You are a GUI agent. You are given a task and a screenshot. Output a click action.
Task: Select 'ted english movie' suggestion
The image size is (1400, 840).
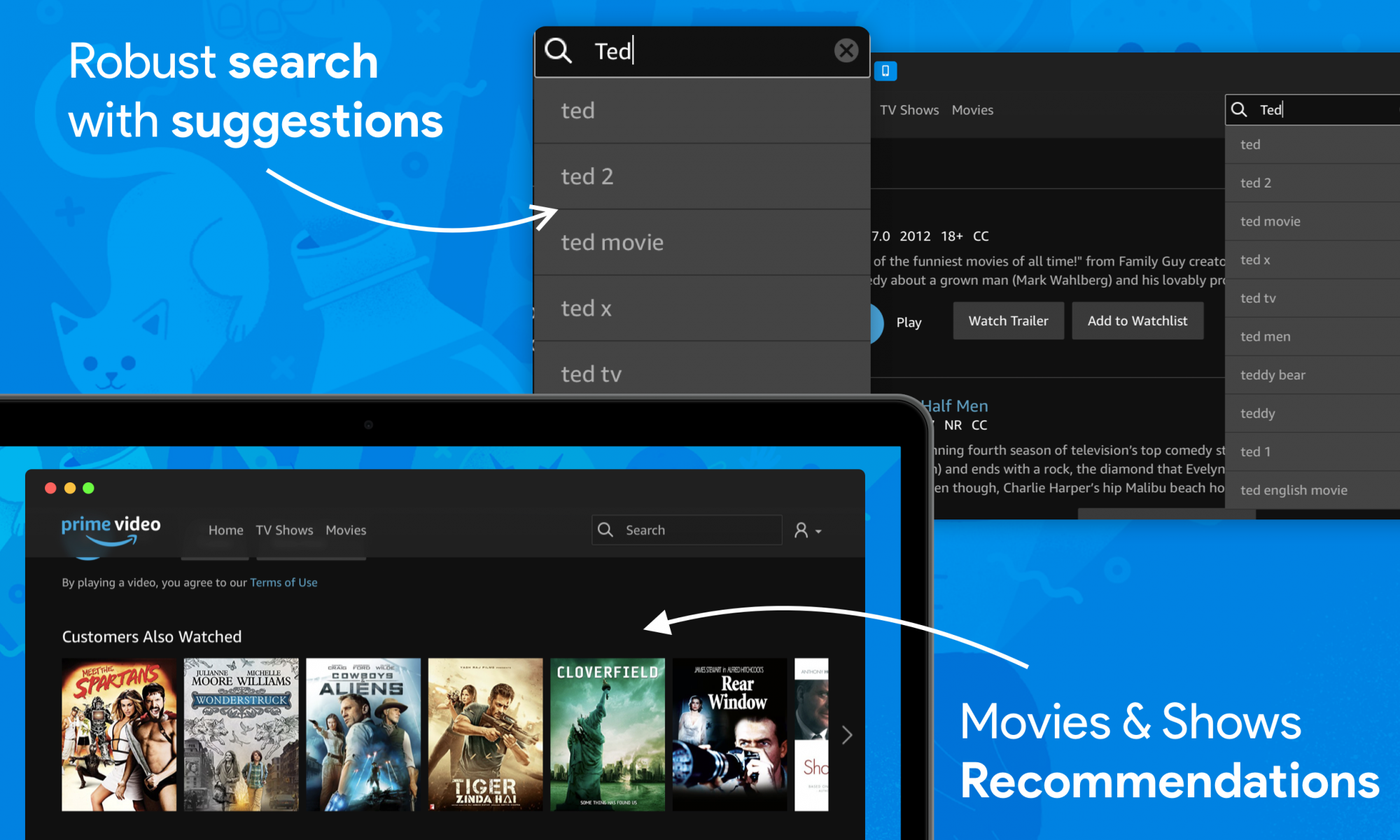(x=1312, y=491)
